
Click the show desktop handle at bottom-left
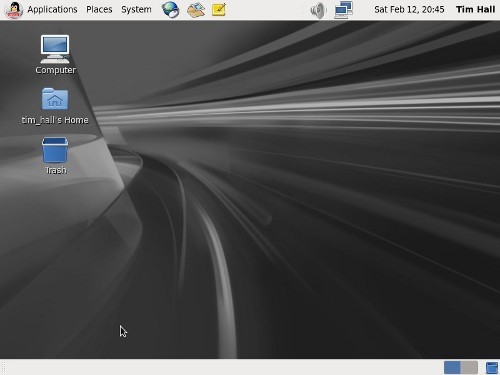click(x=4, y=367)
